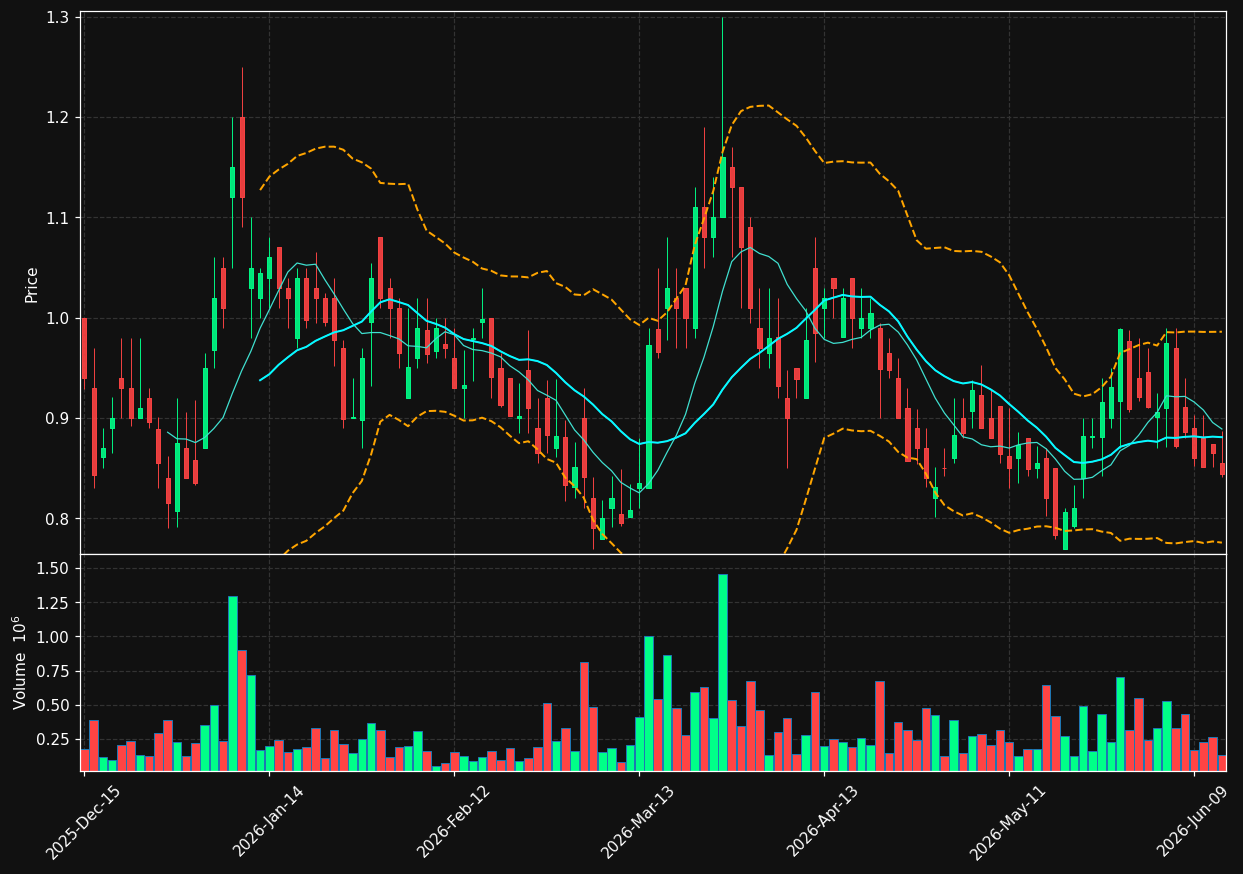Select the 0.8 price tick label
1243x874 pixels.
pyautogui.click(x=57, y=518)
